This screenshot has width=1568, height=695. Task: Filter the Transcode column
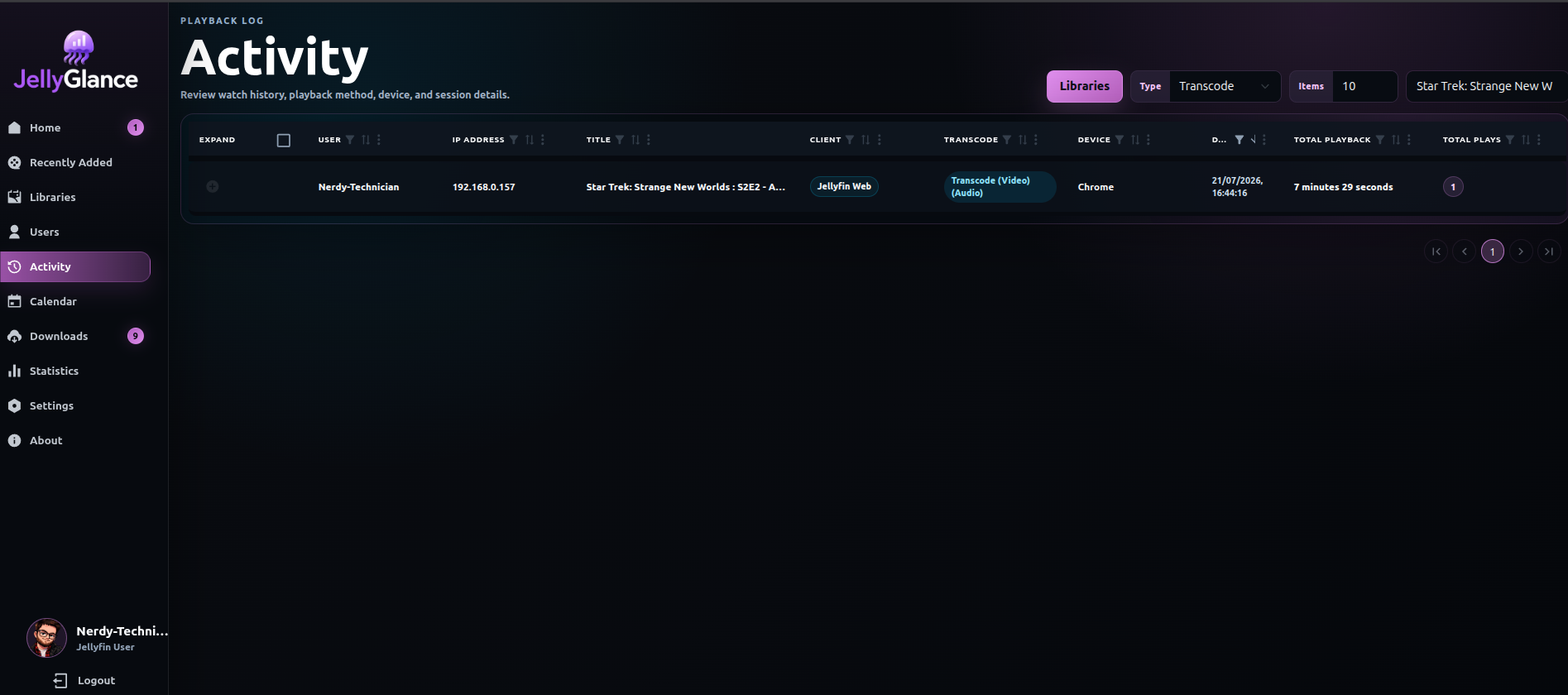coord(1007,140)
